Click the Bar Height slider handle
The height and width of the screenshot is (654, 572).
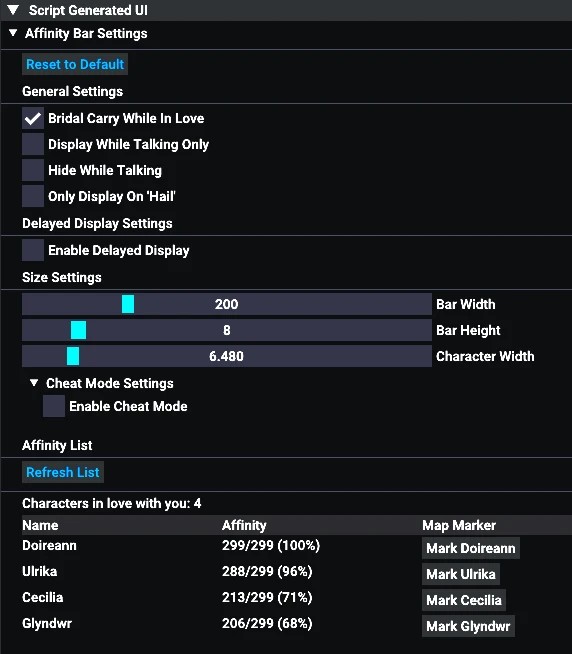pyautogui.click(x=78, y=330)
